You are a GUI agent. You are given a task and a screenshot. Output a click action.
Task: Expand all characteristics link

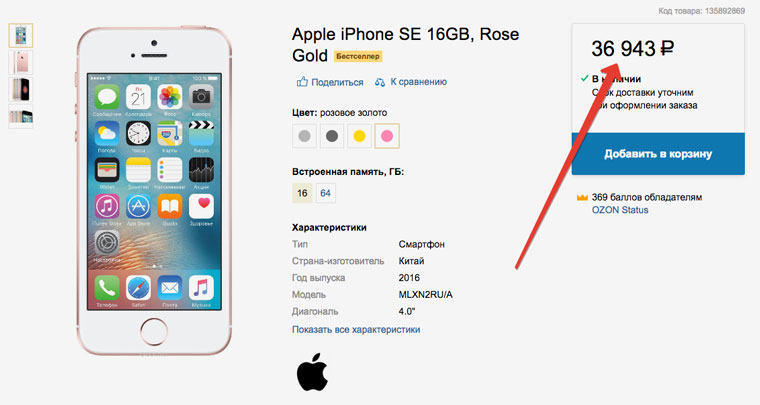(x=356, y=329)
